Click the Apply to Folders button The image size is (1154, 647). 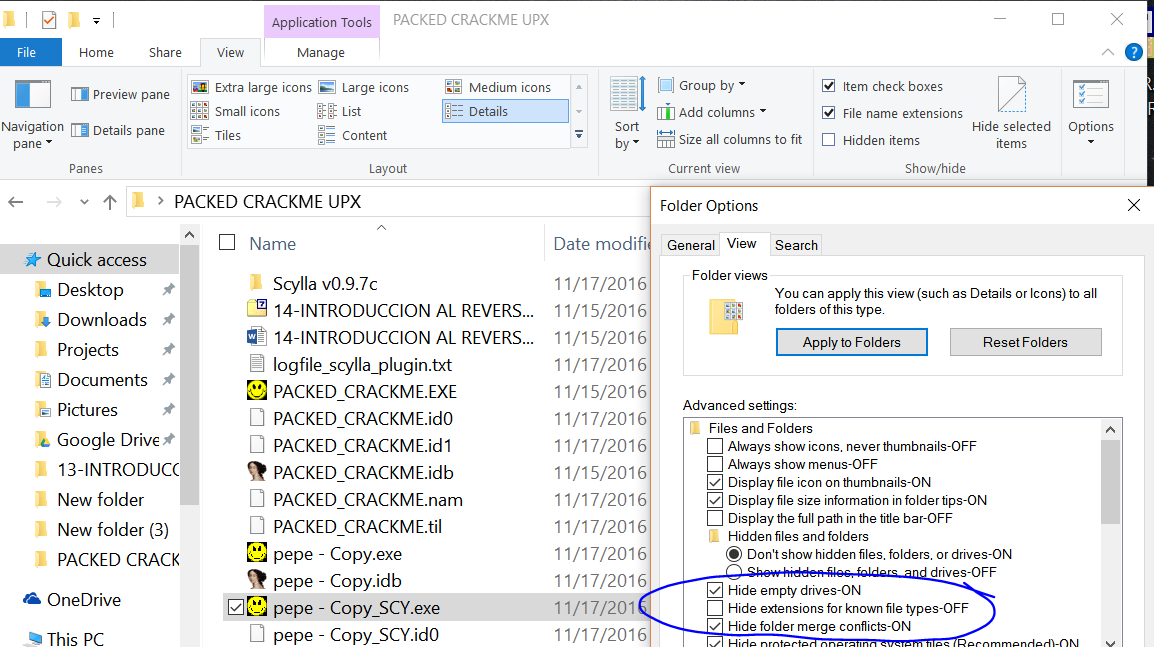point(851,342)
